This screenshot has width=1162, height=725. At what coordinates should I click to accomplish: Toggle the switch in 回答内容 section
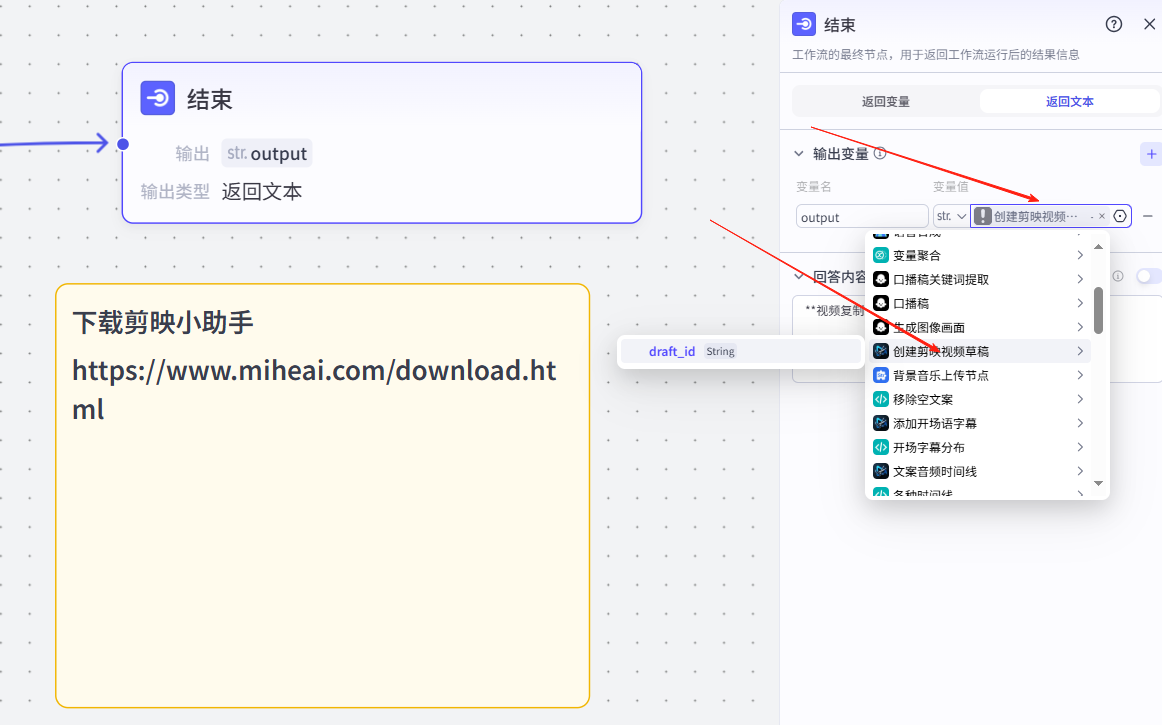[x=1148, y=276]
